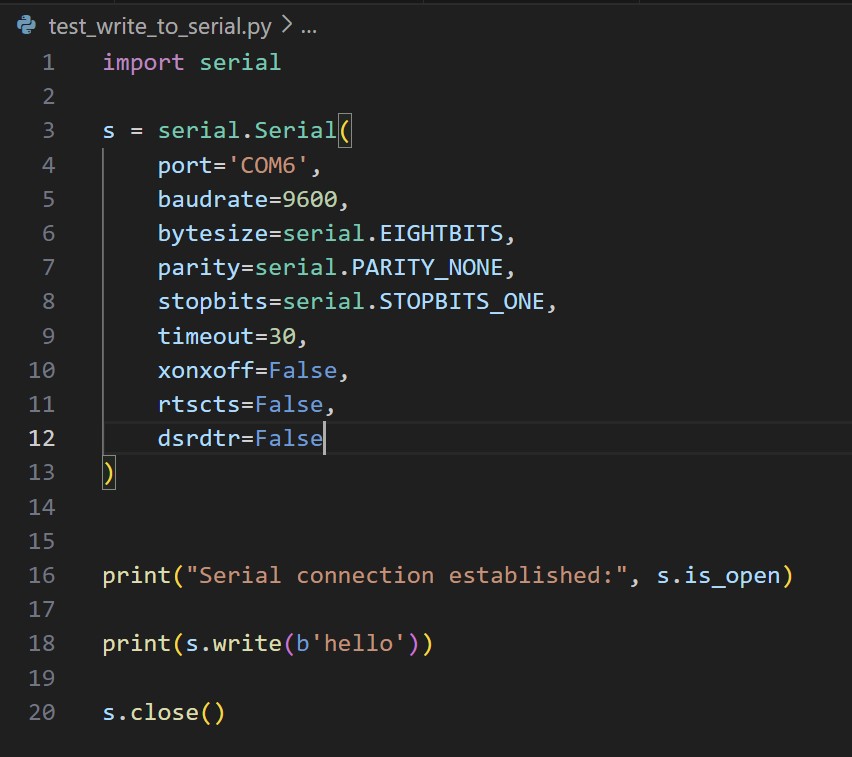
Task: Click line number 20 in the gutter
Action: [x=42, y=712]
